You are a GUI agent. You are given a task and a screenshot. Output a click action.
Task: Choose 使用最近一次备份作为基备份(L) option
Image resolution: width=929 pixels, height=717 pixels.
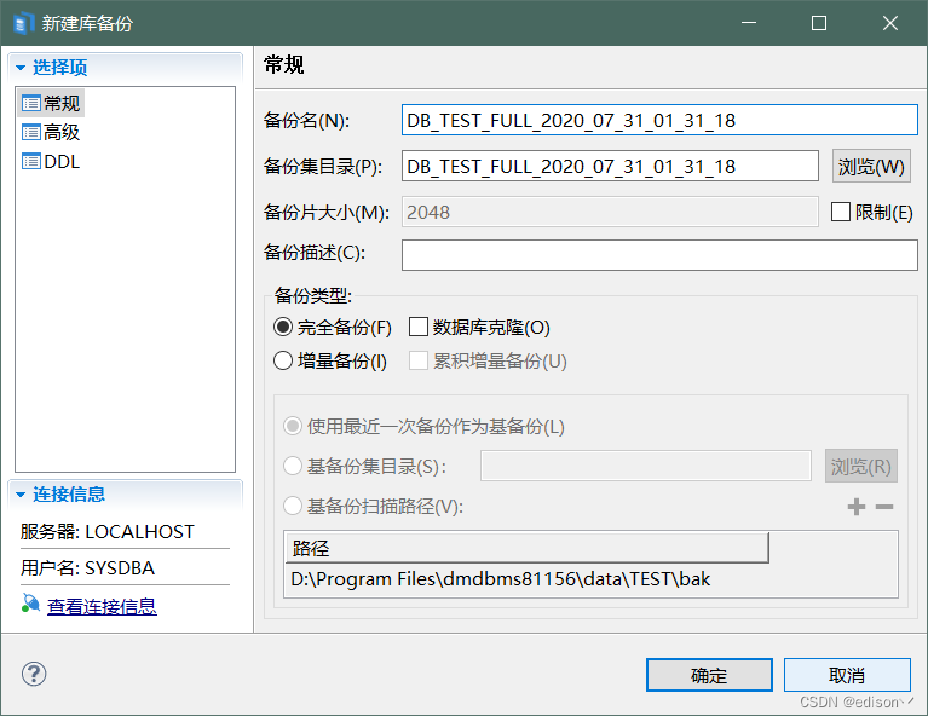pyautogui.click(x=293, y=426)
